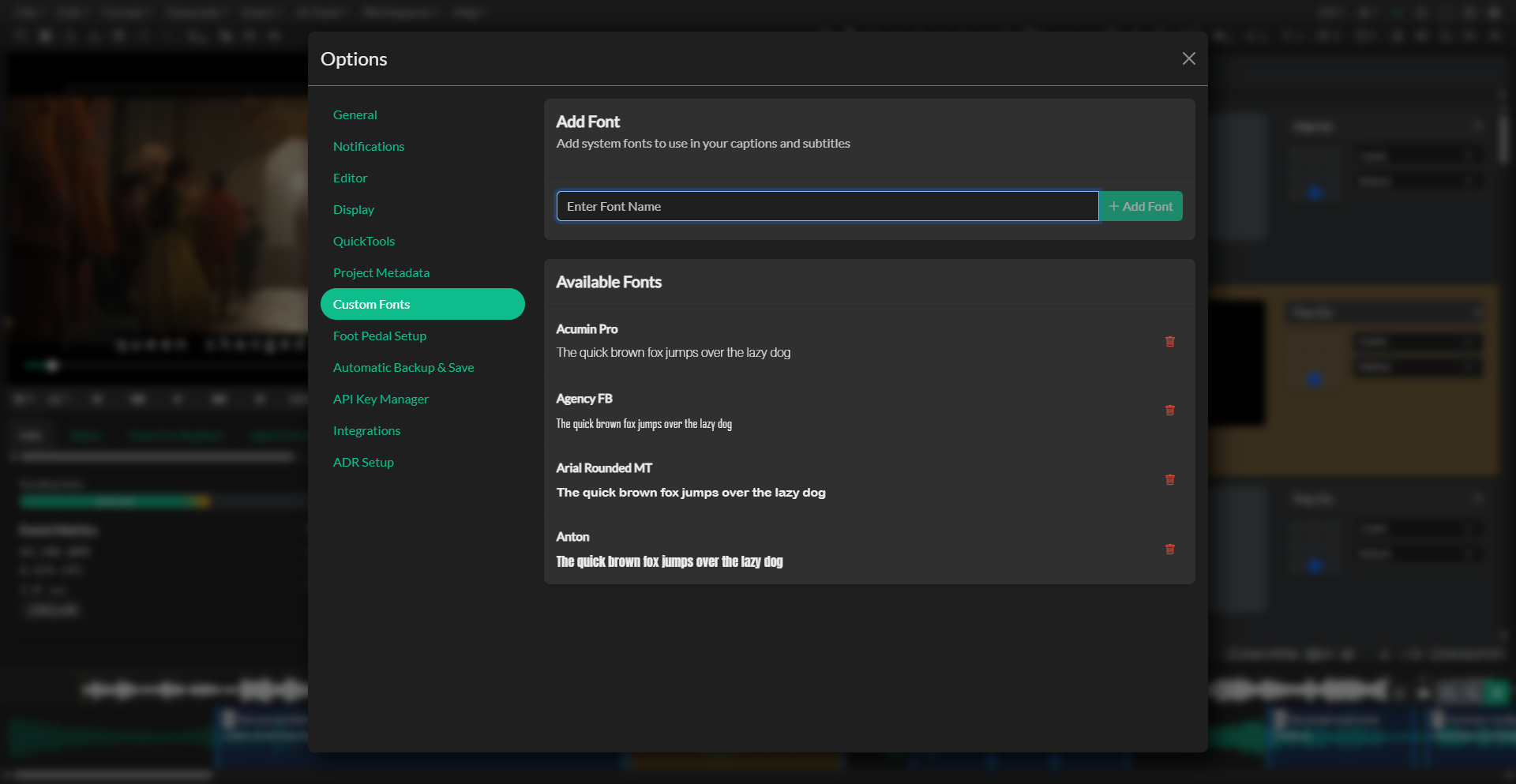Open Project Metadata settings

381,272
